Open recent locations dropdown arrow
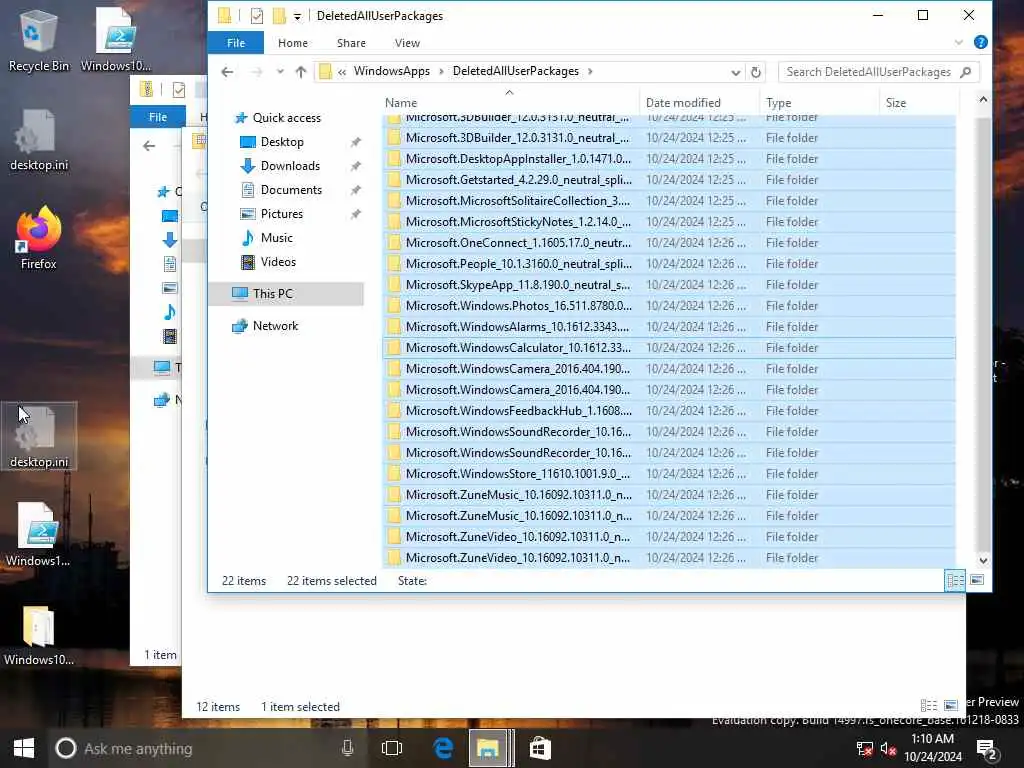 (x=280, y=72)
